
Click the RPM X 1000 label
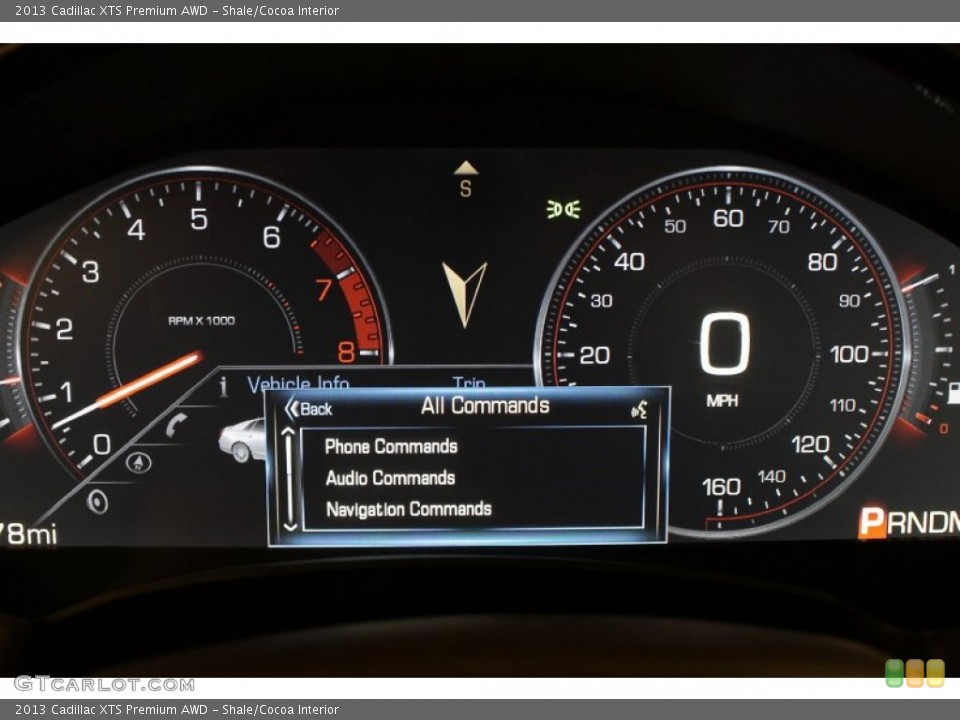(201, 321)
